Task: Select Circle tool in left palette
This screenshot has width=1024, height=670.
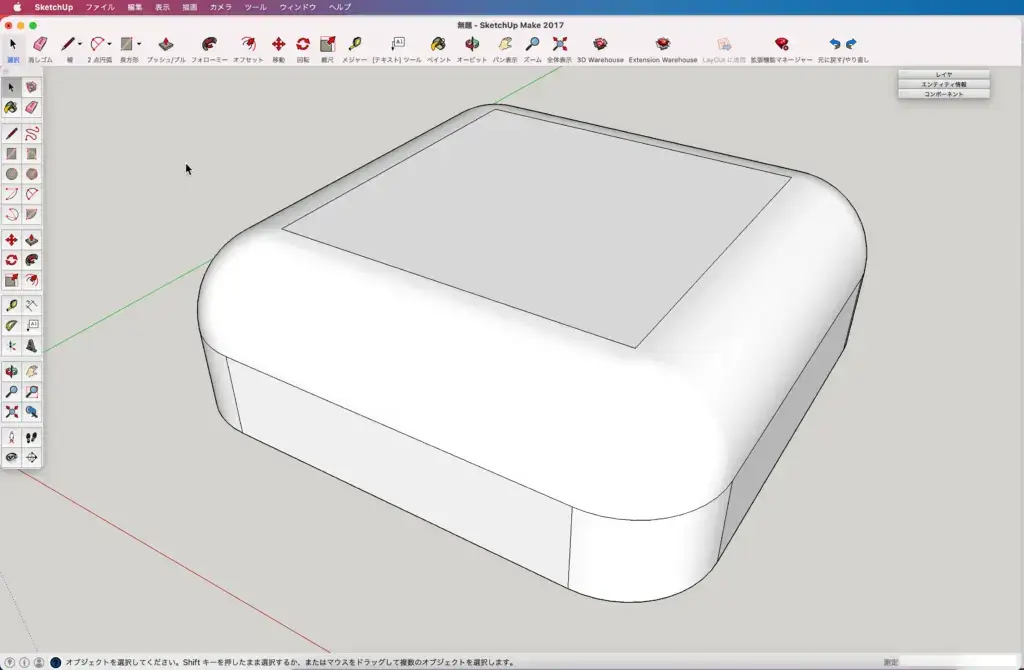Action: (x=11, y=174)
